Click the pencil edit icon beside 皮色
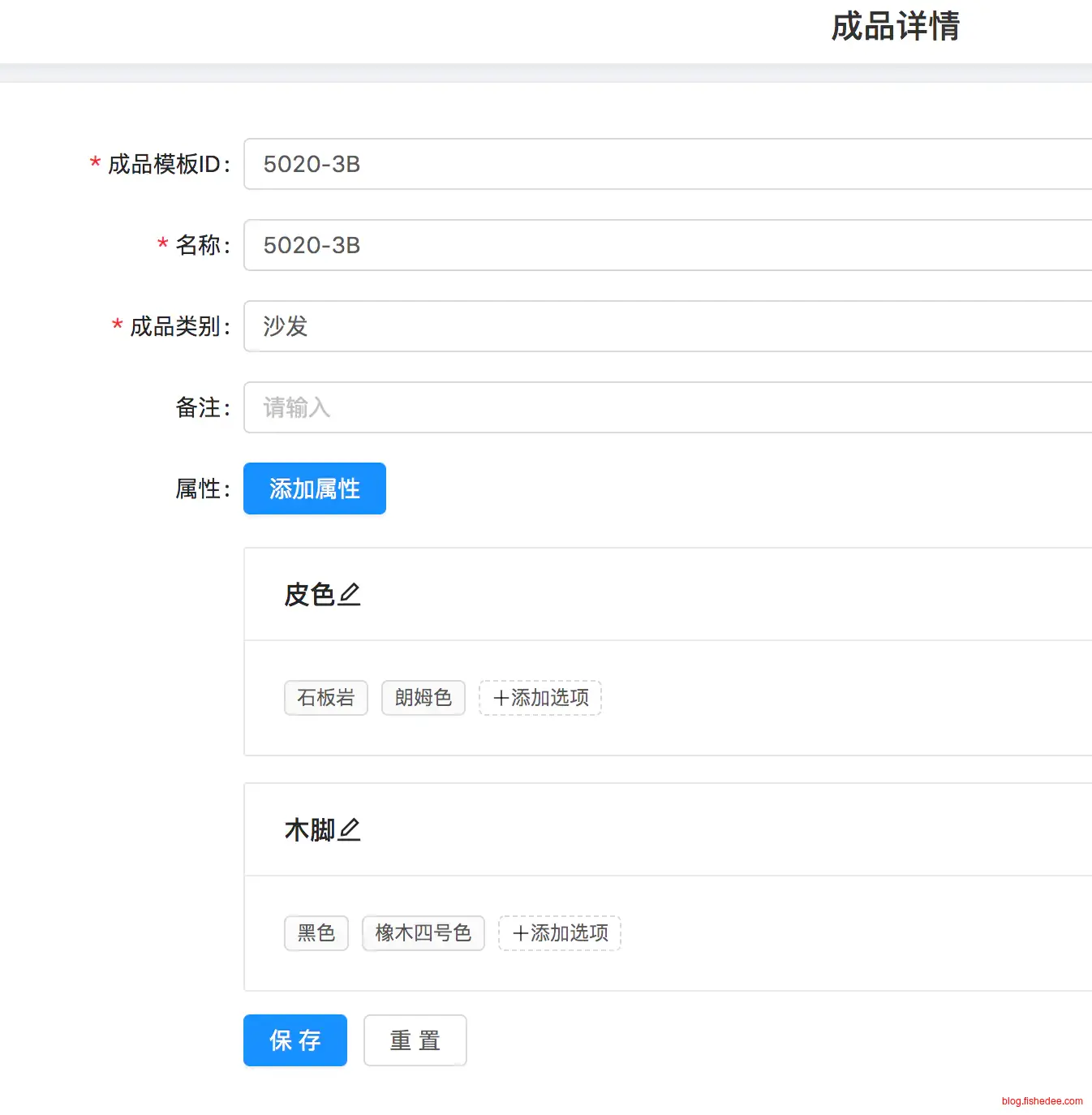Screen dimensions: 1092x1115 click(350, 595)
